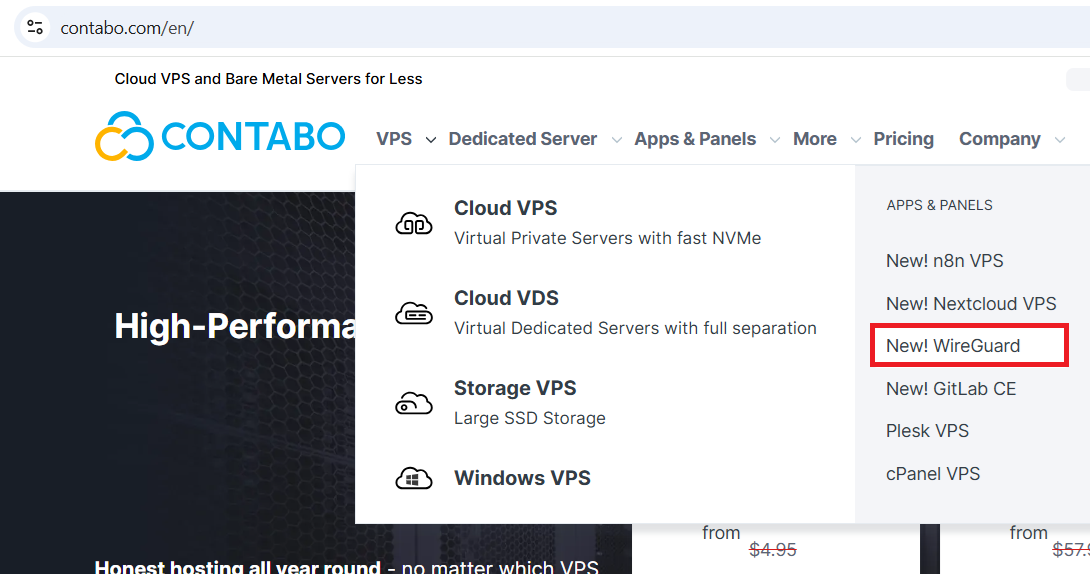Click the Contabo cloud logo
1090x574 pixels.
coord(124,136)
